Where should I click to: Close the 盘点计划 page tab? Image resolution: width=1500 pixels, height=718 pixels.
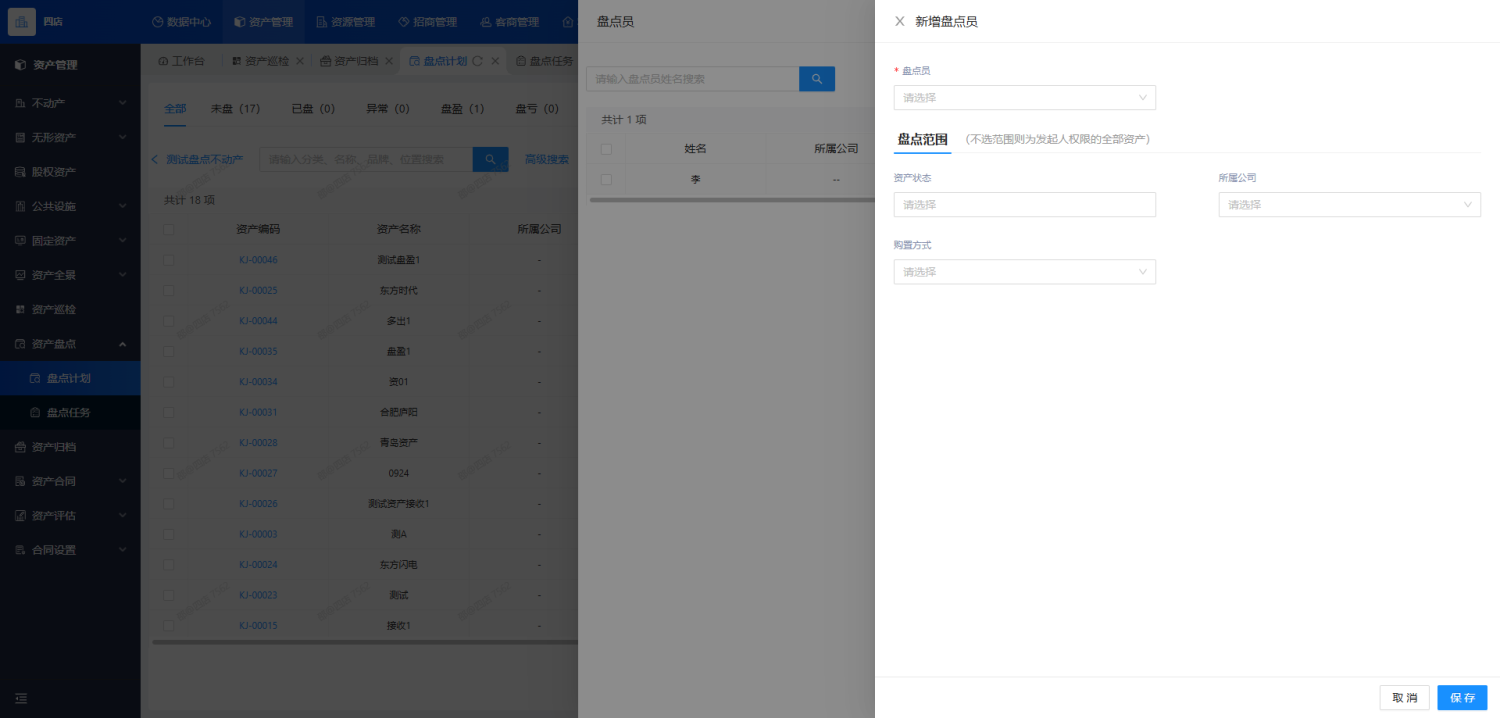(495, 61)
